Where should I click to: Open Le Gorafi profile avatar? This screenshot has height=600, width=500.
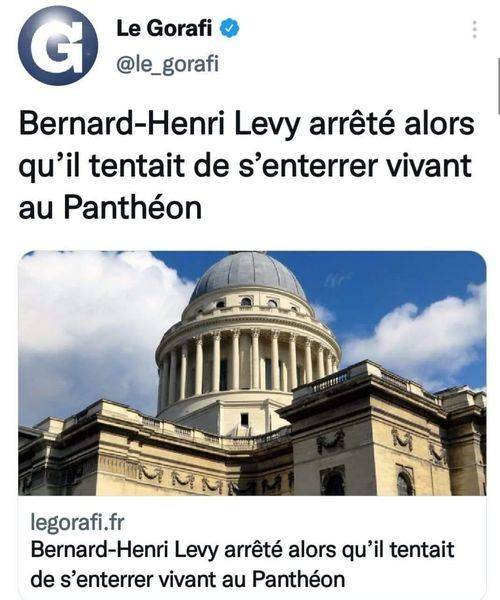(58, 46)
